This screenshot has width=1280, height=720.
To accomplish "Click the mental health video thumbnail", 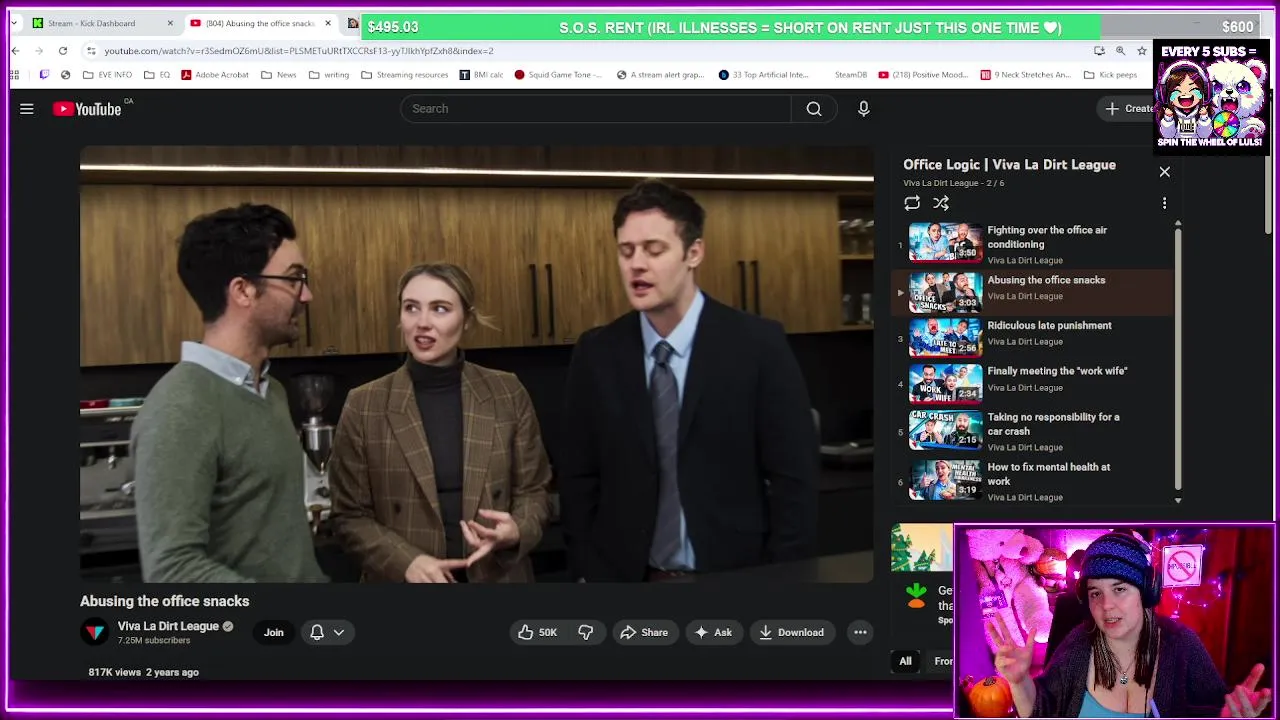I will pos(945,479).
